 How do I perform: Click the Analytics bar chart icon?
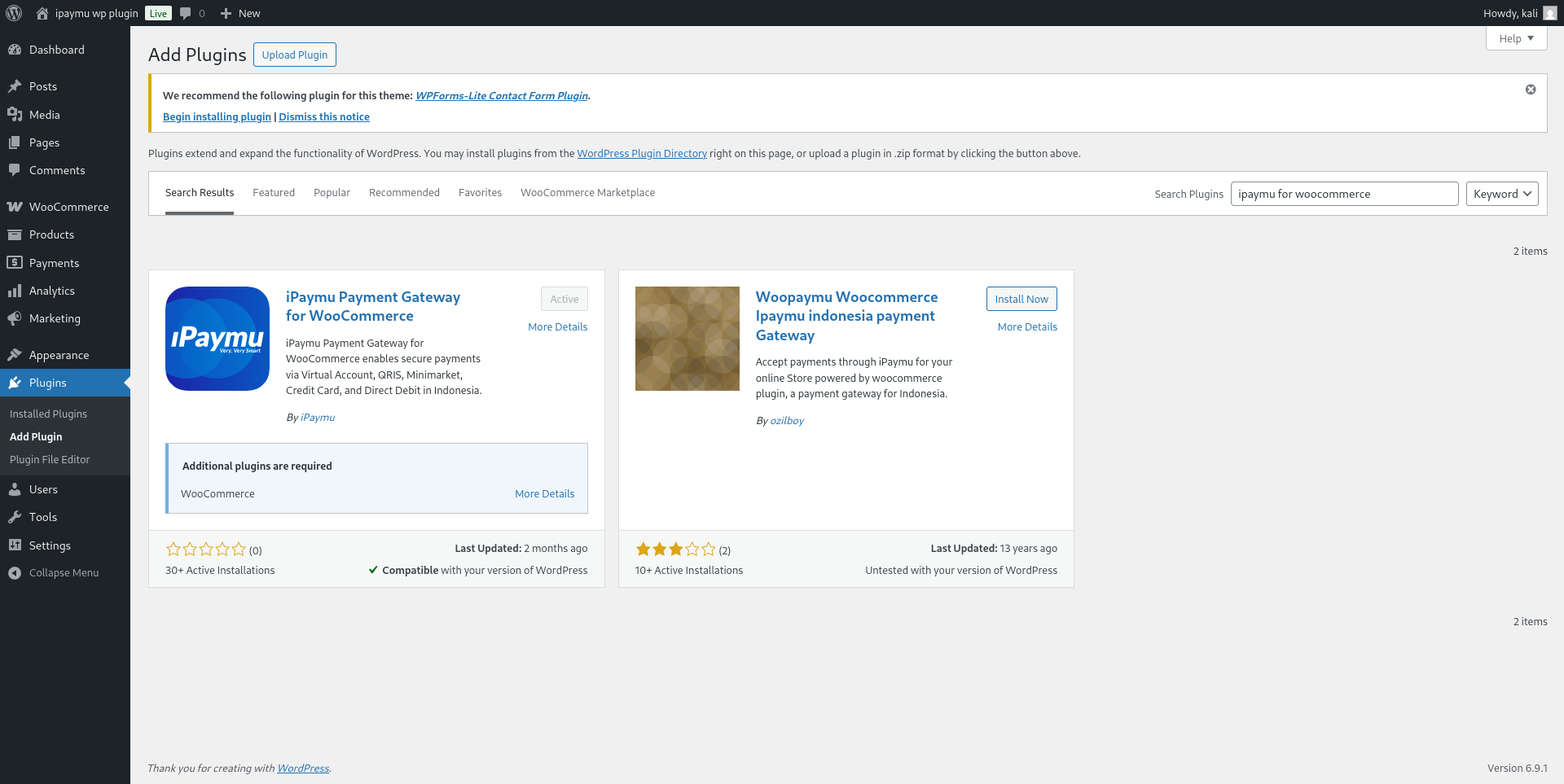click(x=15, y=291)
